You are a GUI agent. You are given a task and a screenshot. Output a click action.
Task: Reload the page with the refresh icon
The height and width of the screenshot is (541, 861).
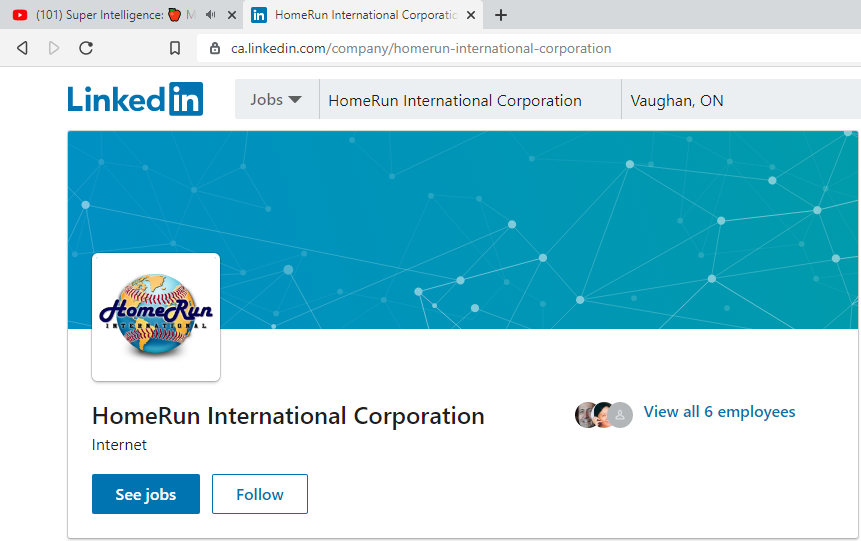86,48
